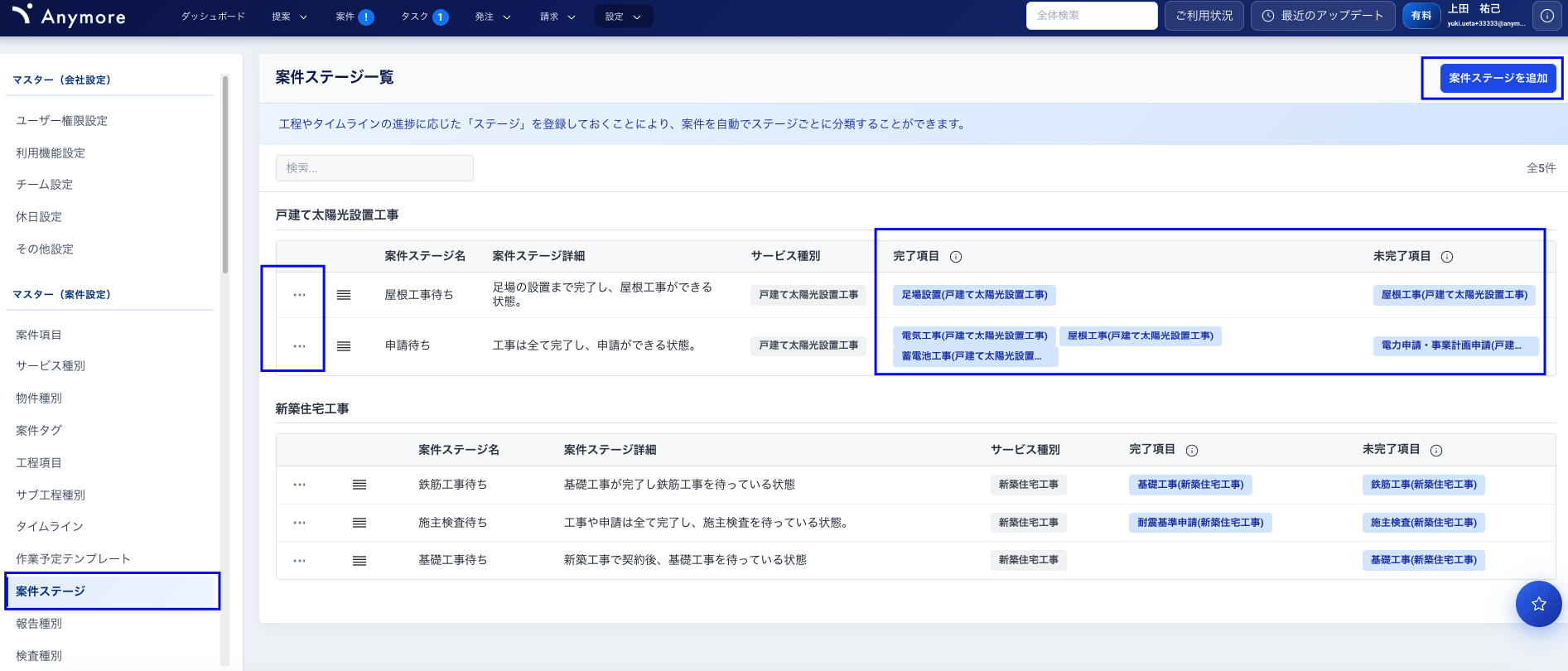Click the 検索... stage filter field
Viewport: 1568px width, 671px height.
pyautogui.click(x=374, y=168)
